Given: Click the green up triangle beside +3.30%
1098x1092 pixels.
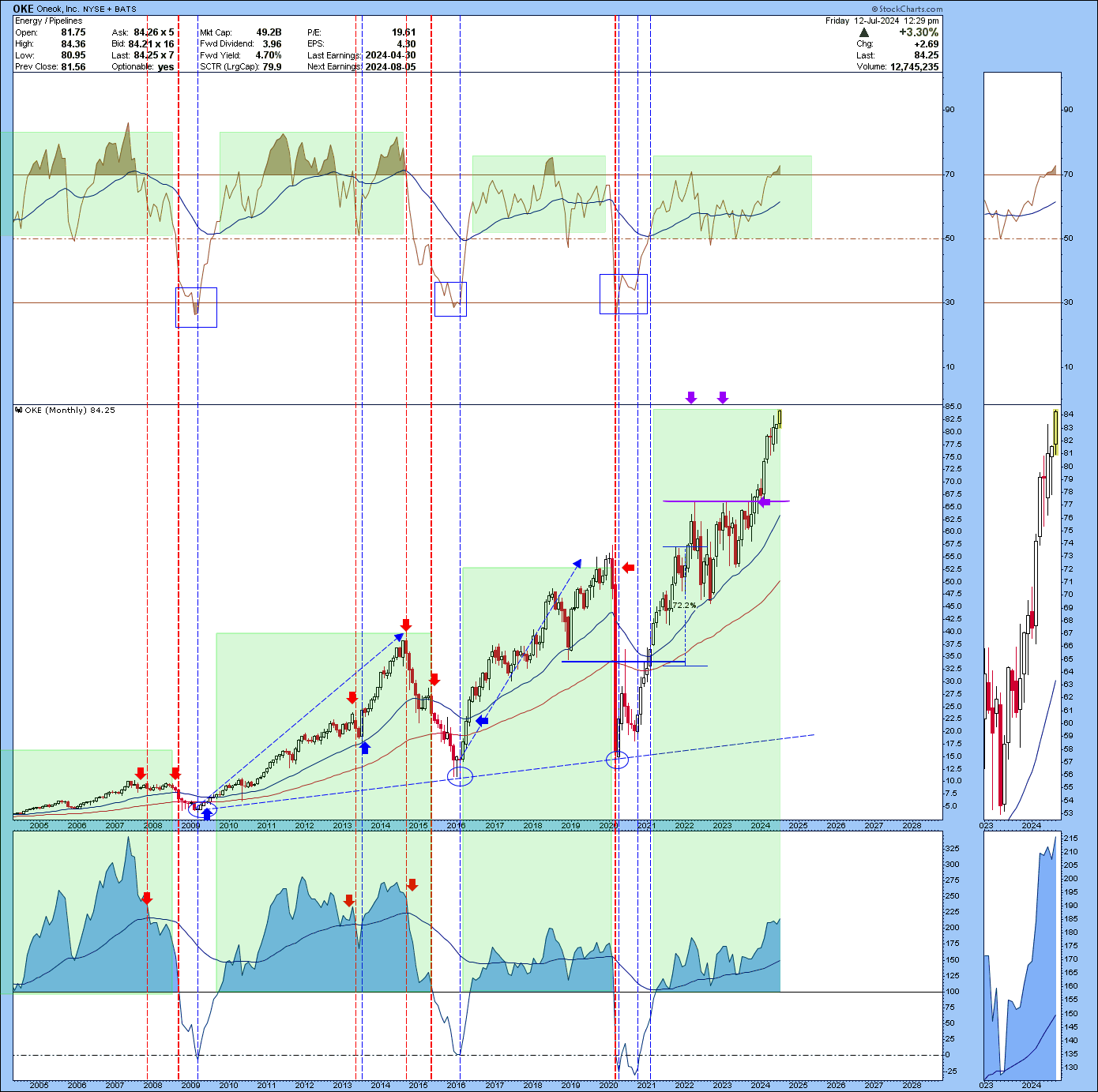Looking at the screenshot, I should (864, 32).
